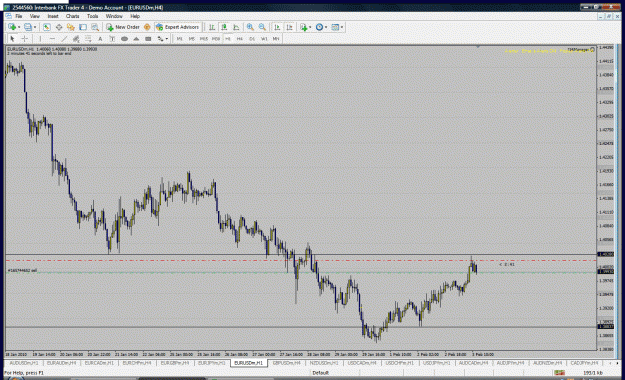Screen dimensions: 625x380
Task: Toggle Expert Advisors on or off
Action: pyautogui.click(x=178, y=27)
